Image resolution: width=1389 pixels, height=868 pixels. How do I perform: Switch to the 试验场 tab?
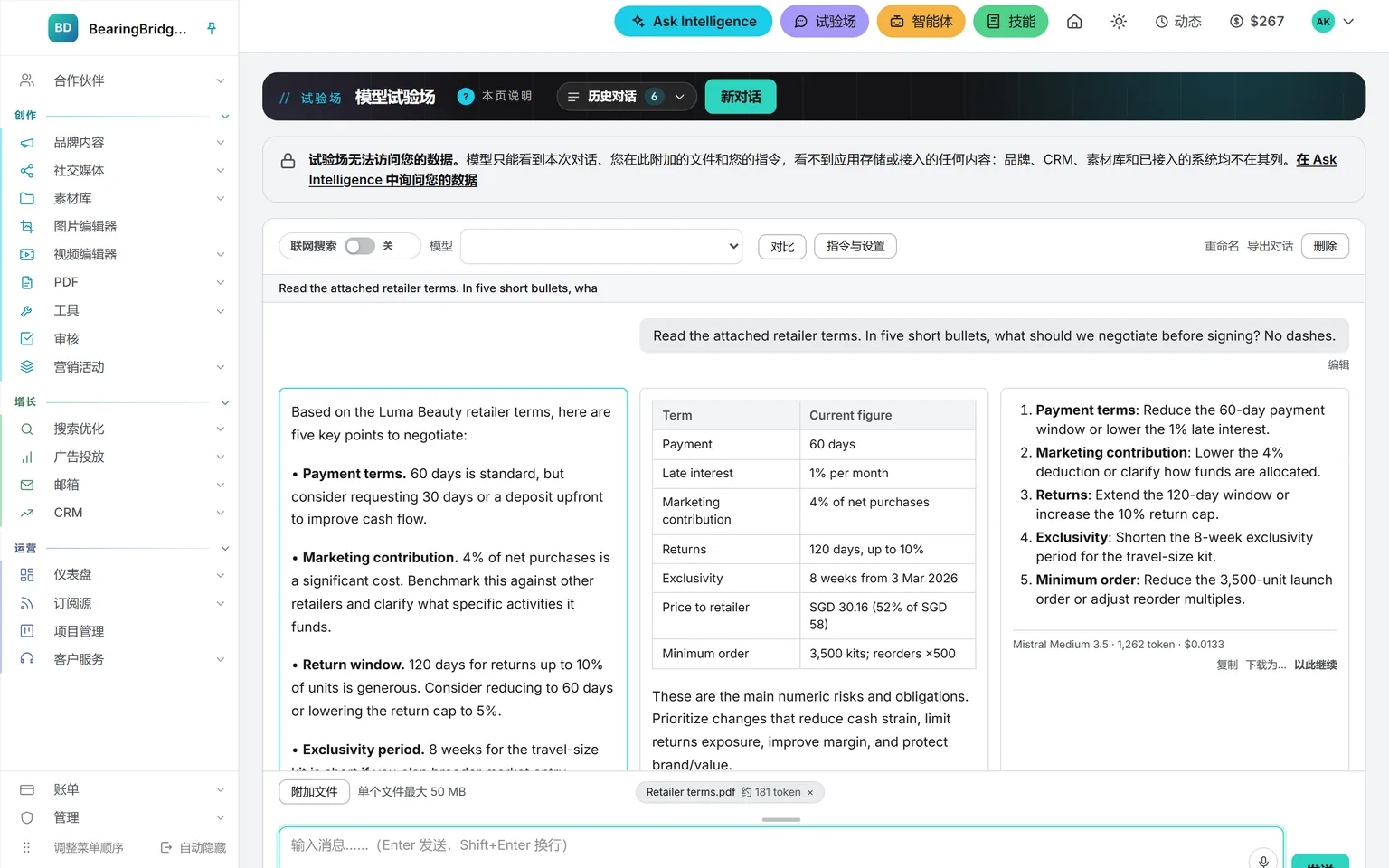click(825, 22)
